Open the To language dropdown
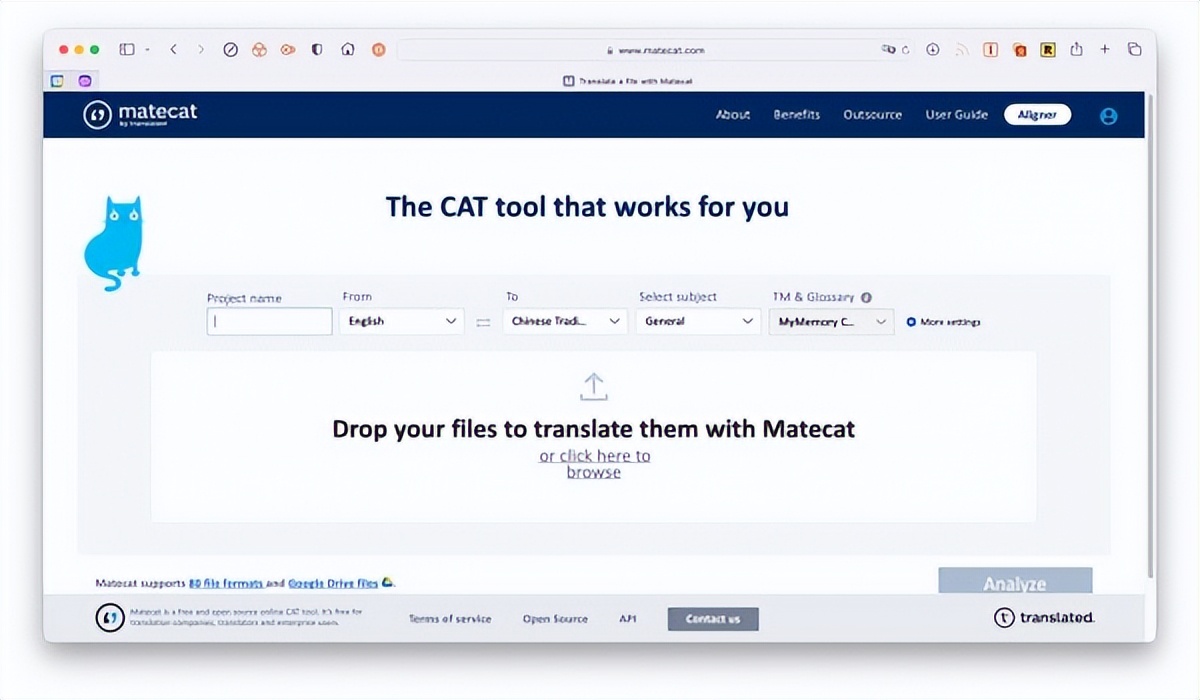This screenshot has width=1200, height=700. pyautogui.click(x=565, y=321)
